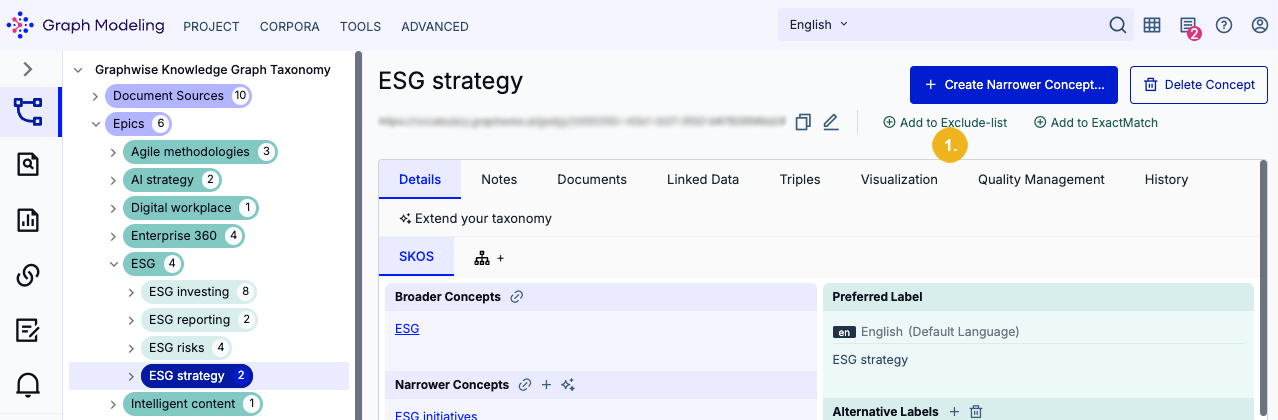Edit the concept URI with pencil icon
The image size is (1278, 420).
830,122
